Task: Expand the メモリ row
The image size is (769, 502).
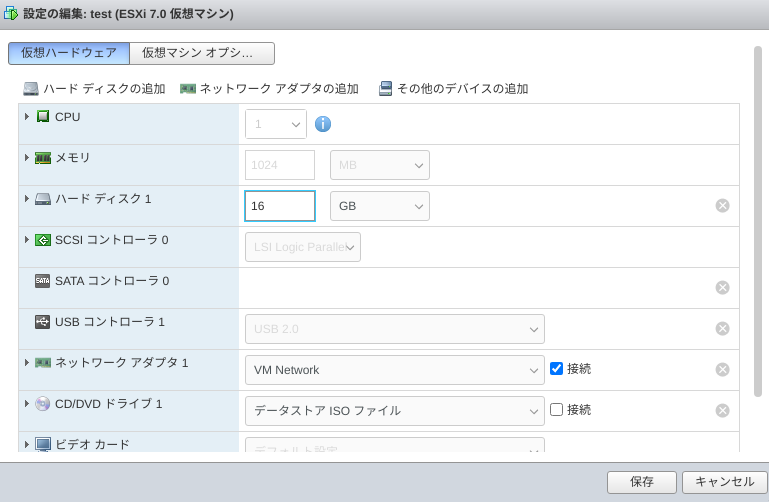Action: coord(27,158)
